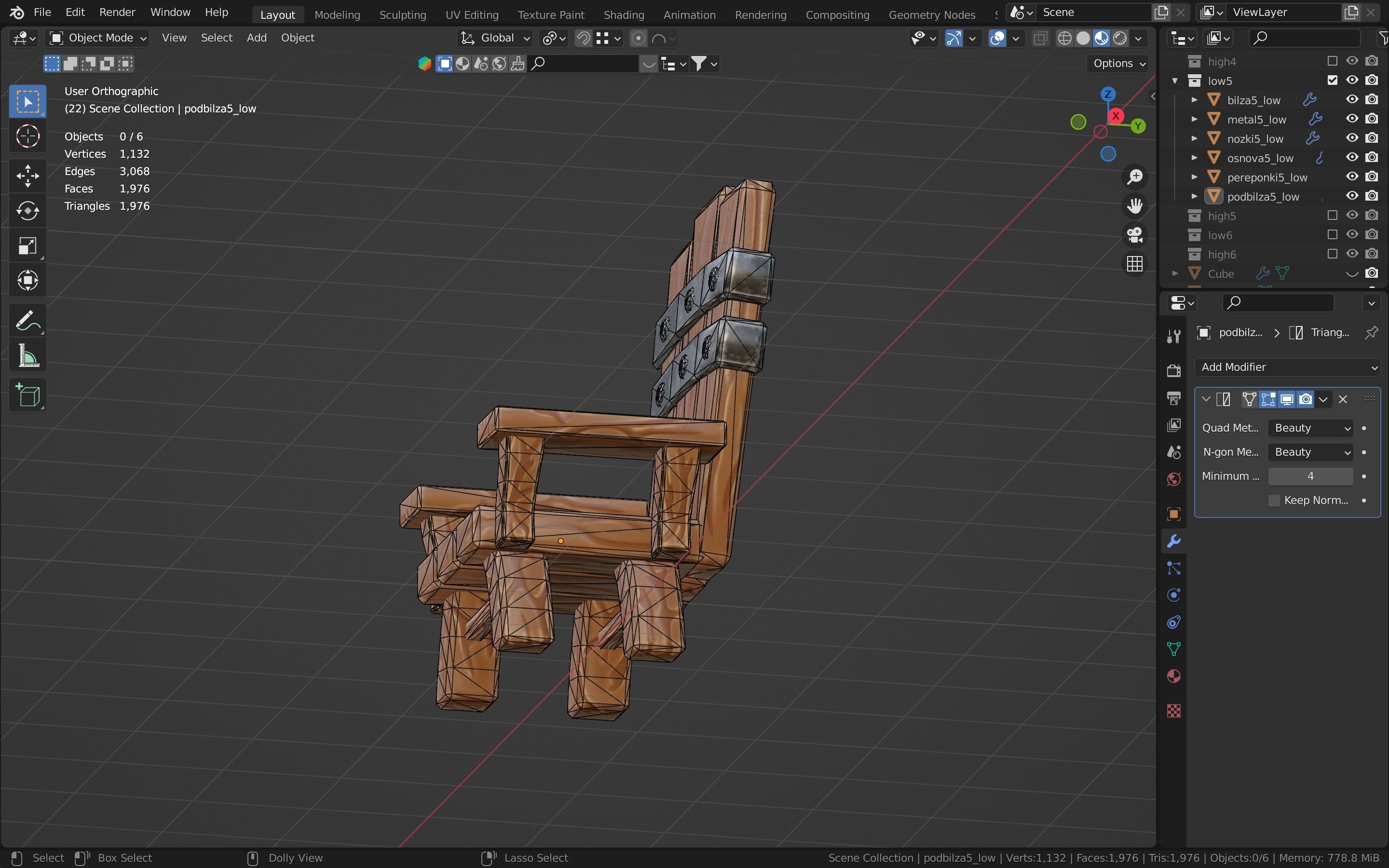Enable the high5 collection checkbox
The width and height of the screenshot is (1389, 868).
pyautogui.click(x=1332, y=215)
